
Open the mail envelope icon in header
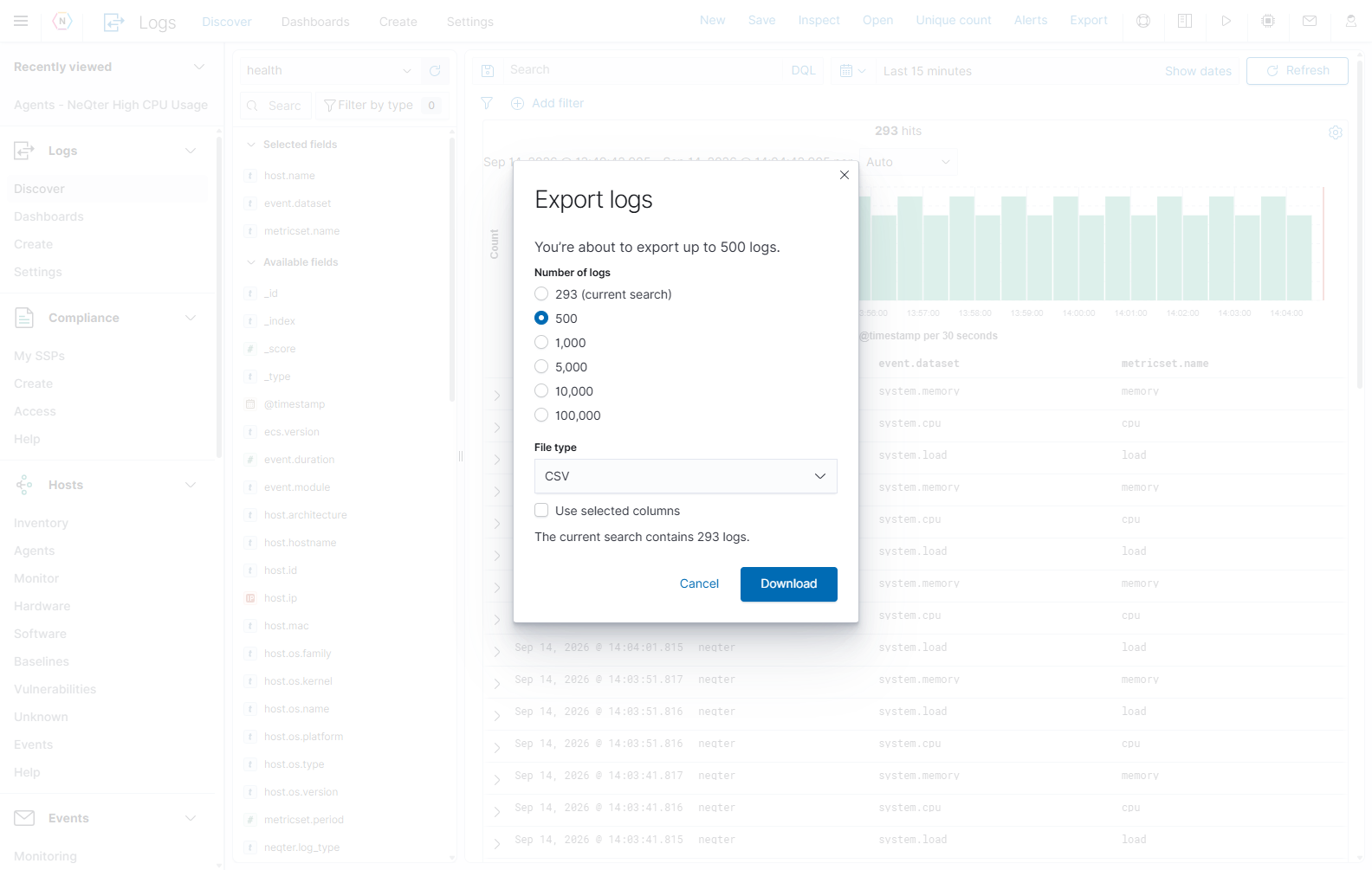pyautogui.click(x=1310, y=21)
